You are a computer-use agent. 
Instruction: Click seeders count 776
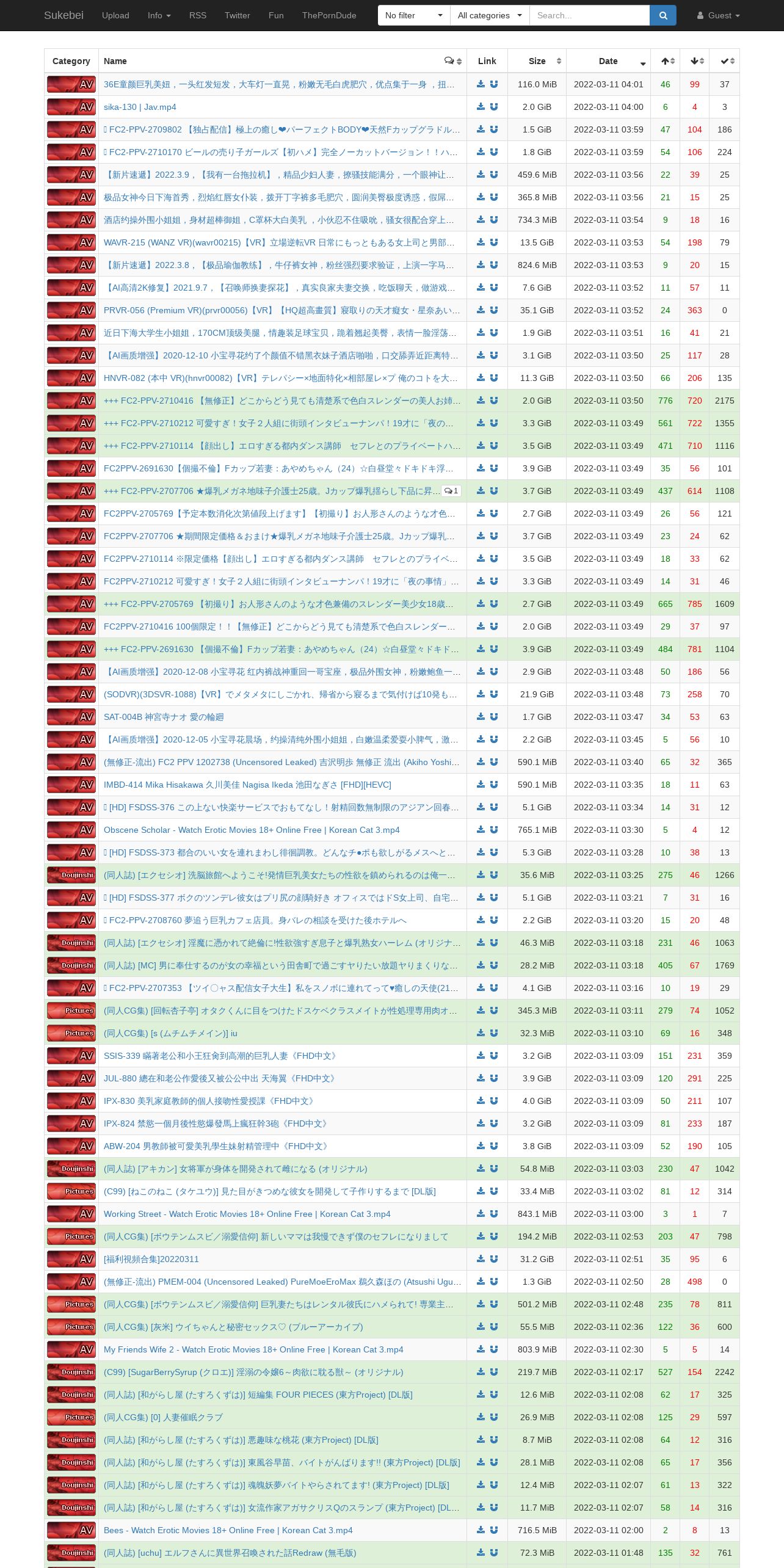(x=666, y=401)
